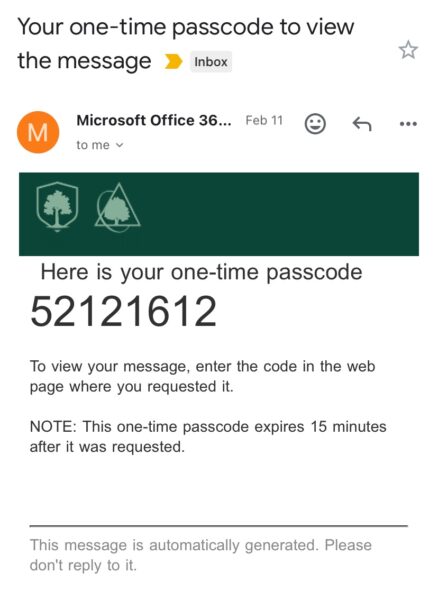Viewport: 438px width, 600px height.
Task: Click the orange M sender avatar
Action: (x=38, y=132)
